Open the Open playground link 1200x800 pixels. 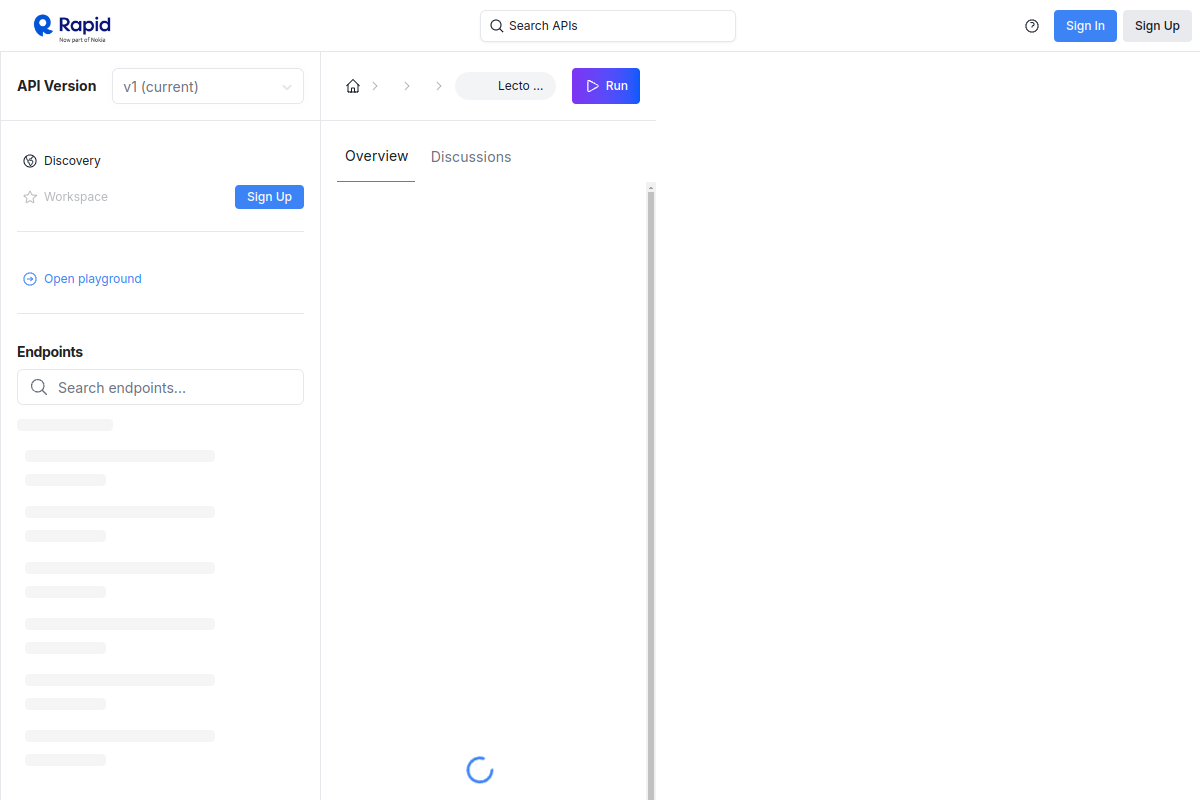tap(93, 279)
